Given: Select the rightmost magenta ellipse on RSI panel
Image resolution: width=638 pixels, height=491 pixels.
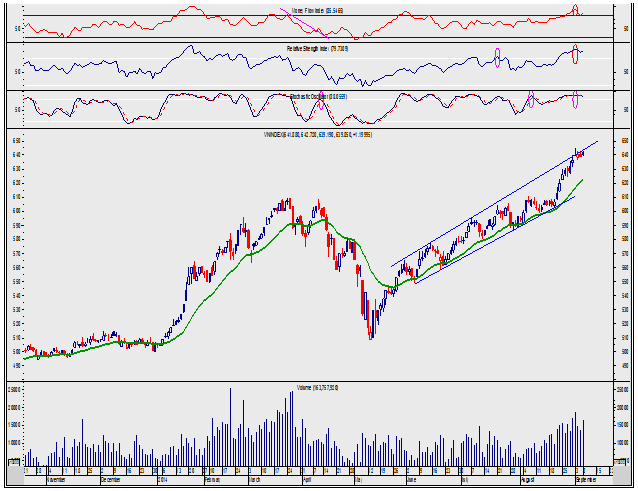Looking at the screenshot, I should 575,55.
